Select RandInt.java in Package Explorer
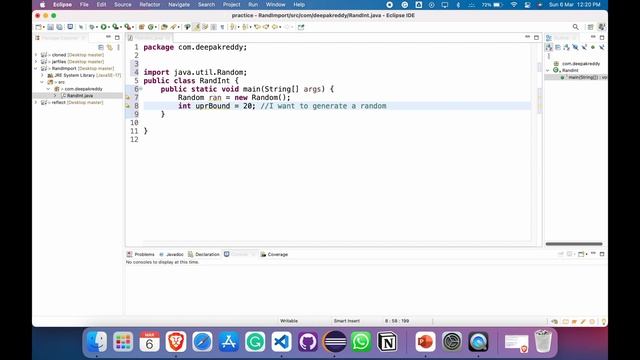Screen dimensions: 640x360 tap(80, 96)
